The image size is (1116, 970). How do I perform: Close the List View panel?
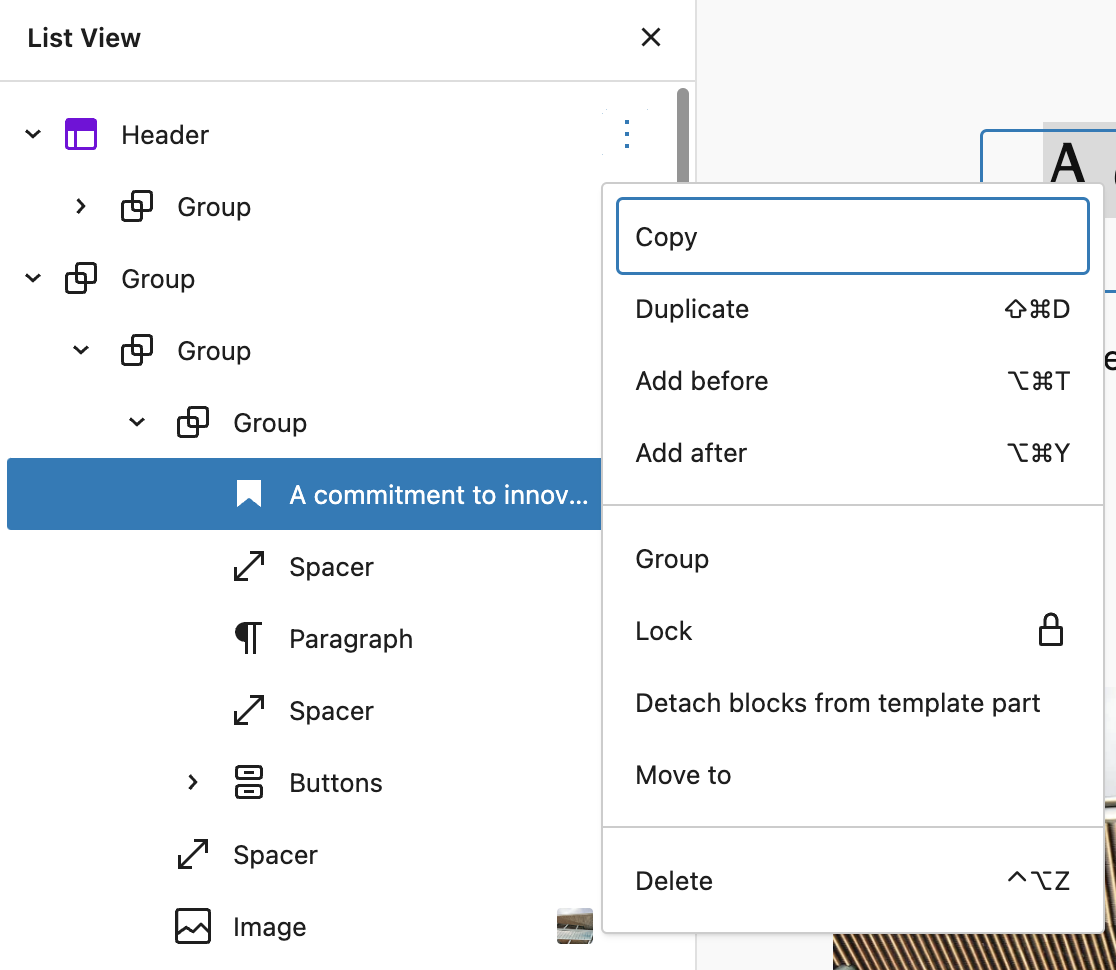pyautogui.click(x=651, y=37)
